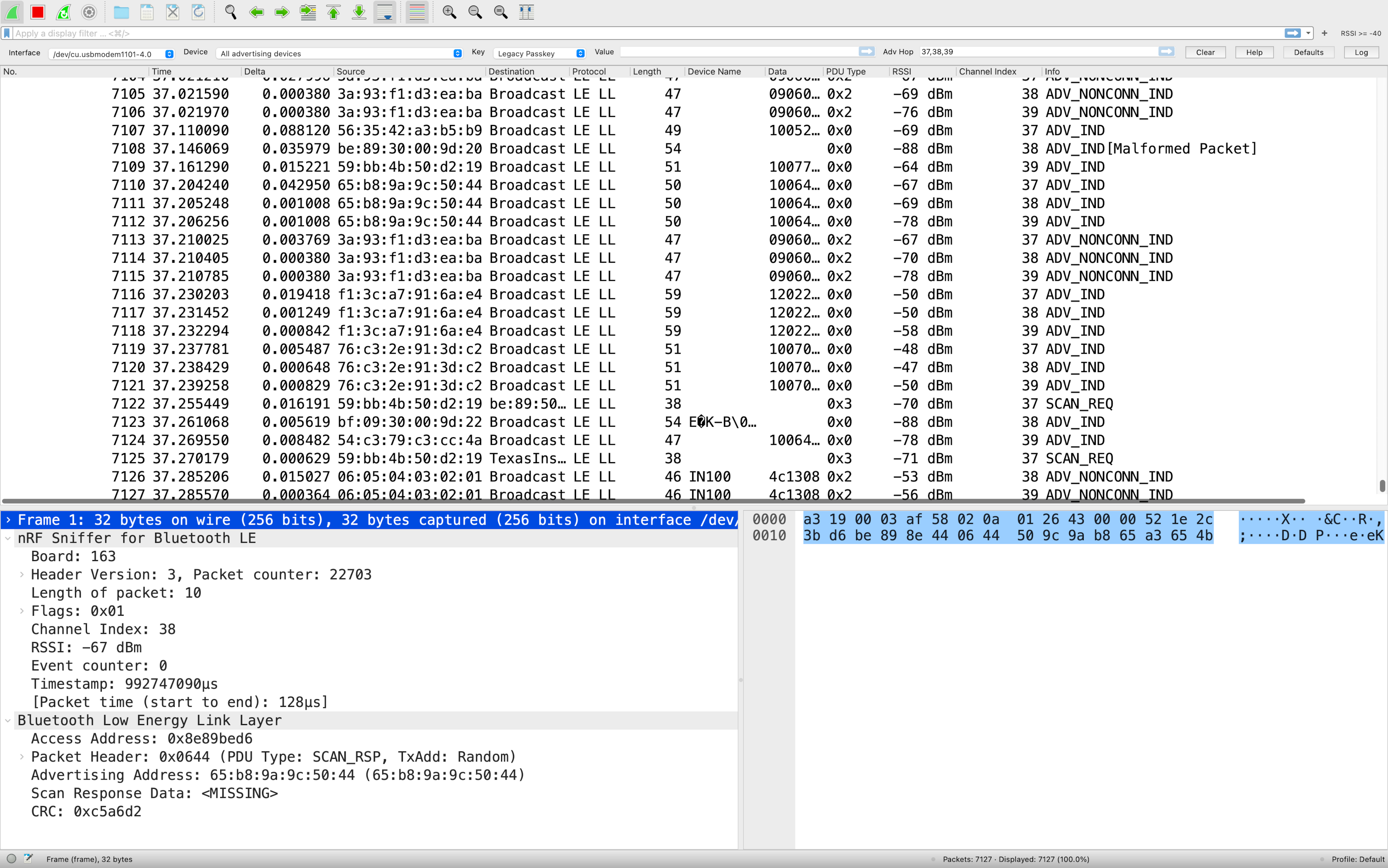Image resolution: width=1388 pixels, height=868 pixels.
Task: Open a saved capture file via folder icon
Action: click(x=121, y=12)
